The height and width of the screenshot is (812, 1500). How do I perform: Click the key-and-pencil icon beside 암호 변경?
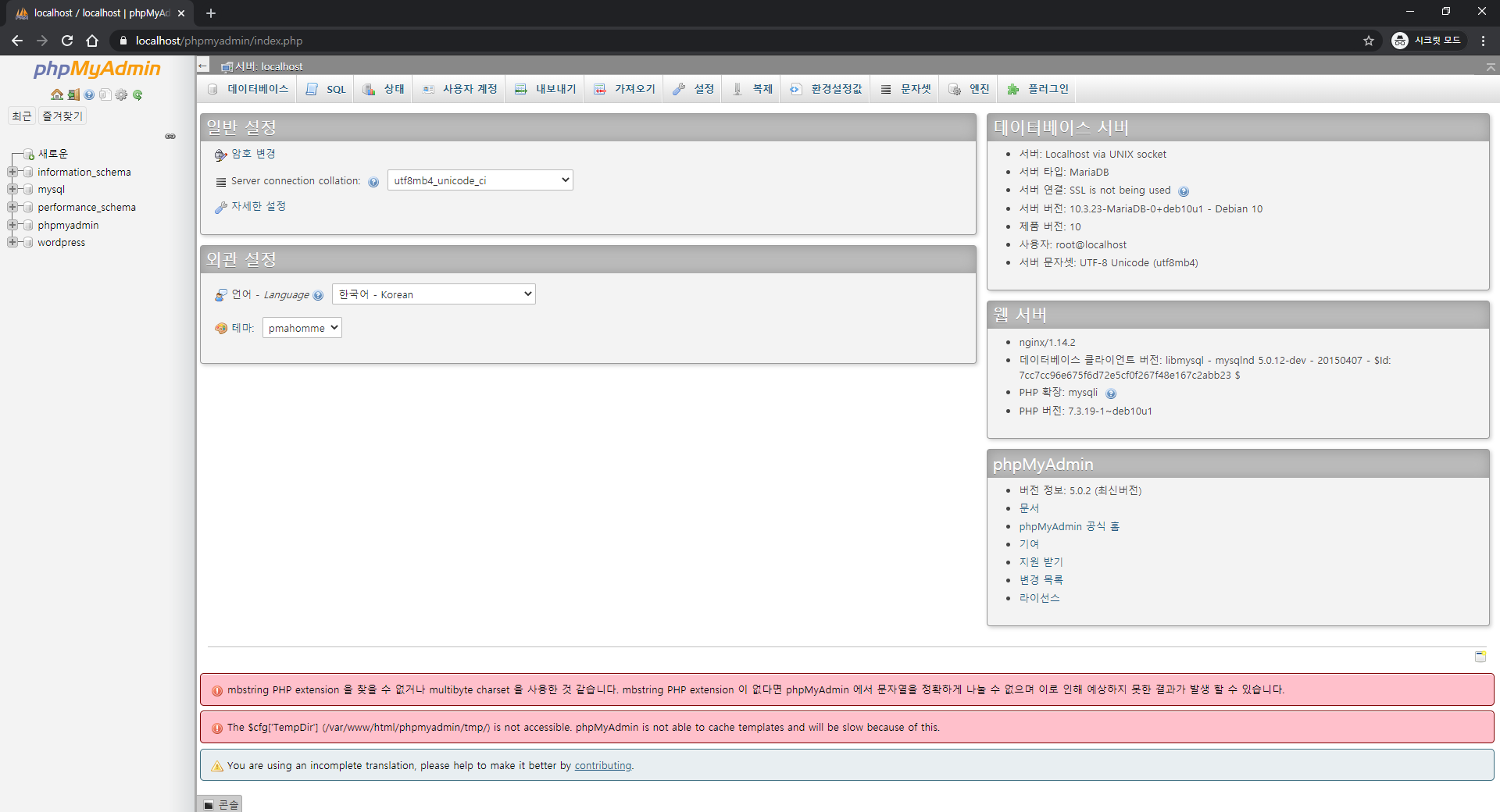click(221, 155)
